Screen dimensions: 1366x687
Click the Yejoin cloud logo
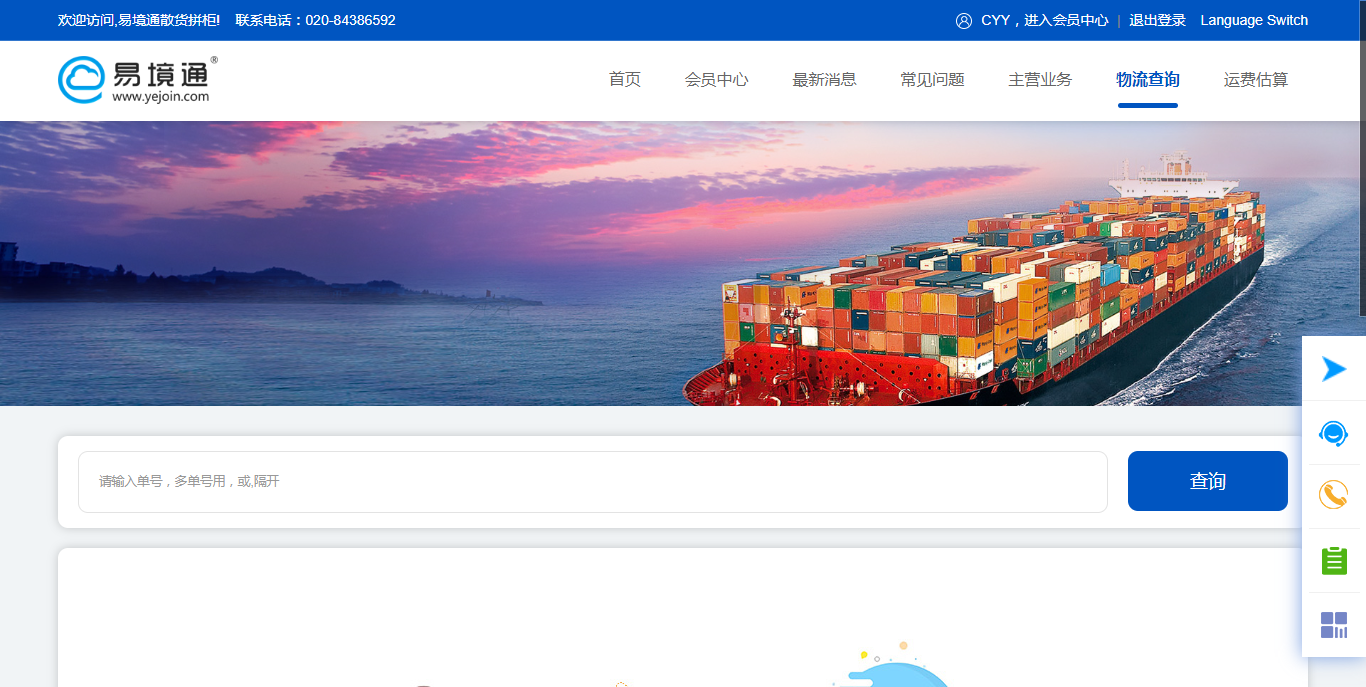coord(137,80)
